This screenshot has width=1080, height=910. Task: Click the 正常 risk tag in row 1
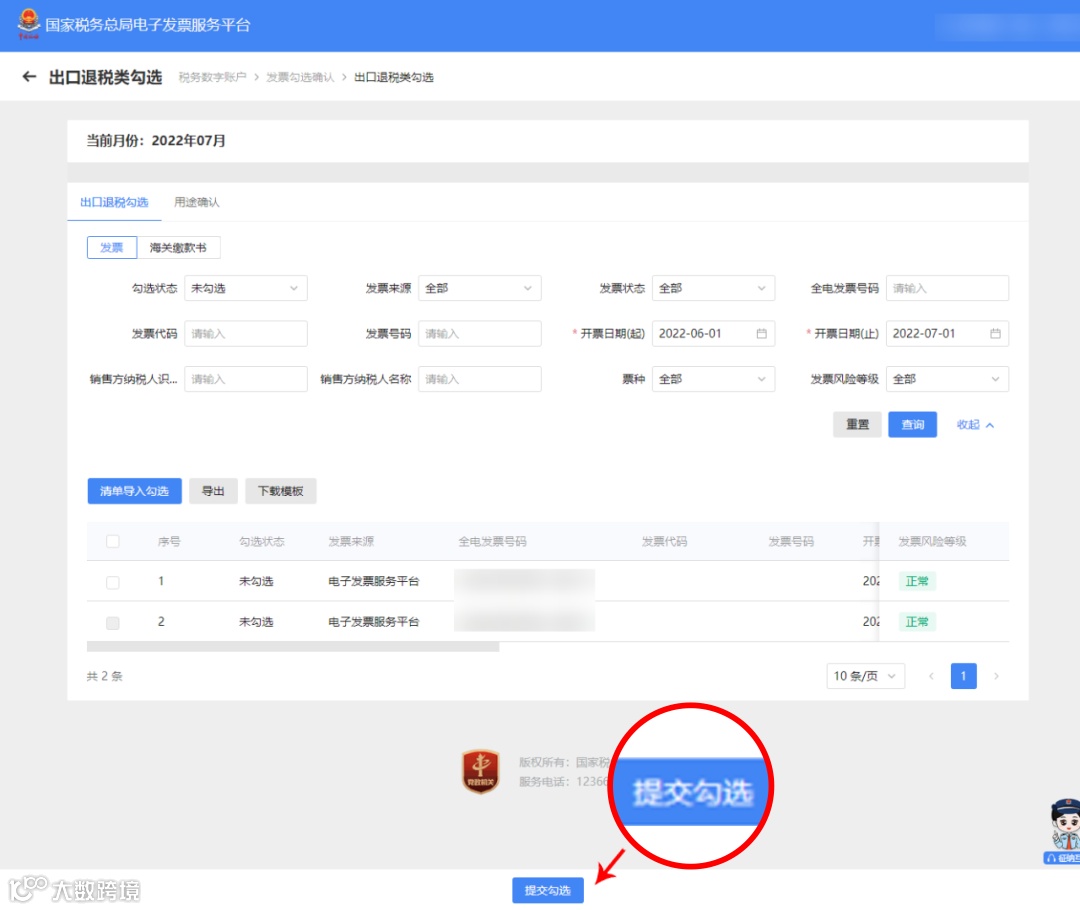coord(917,581)
